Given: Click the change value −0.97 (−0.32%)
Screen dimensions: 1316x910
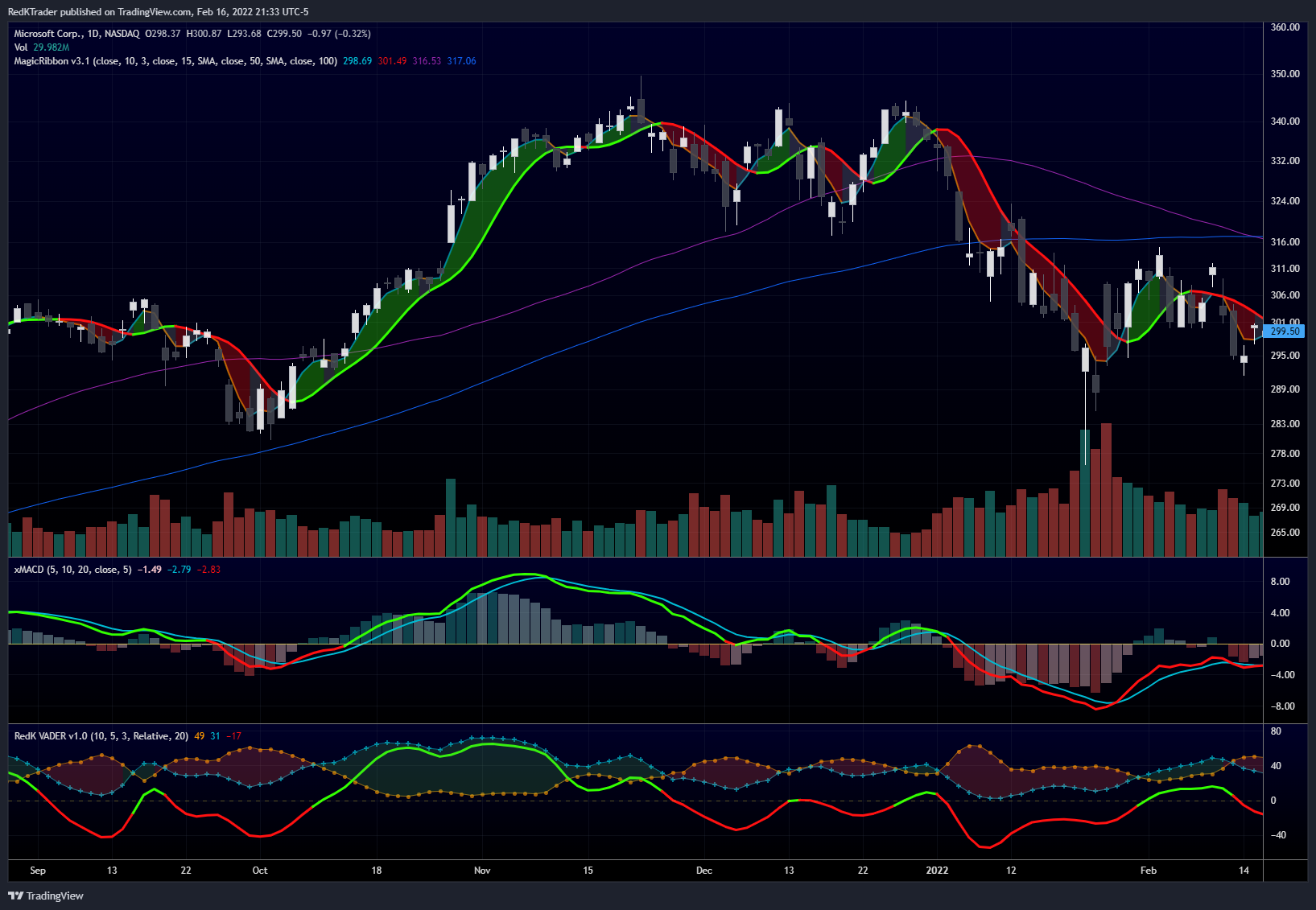Looking at the screenshot, I should (339, 34).
